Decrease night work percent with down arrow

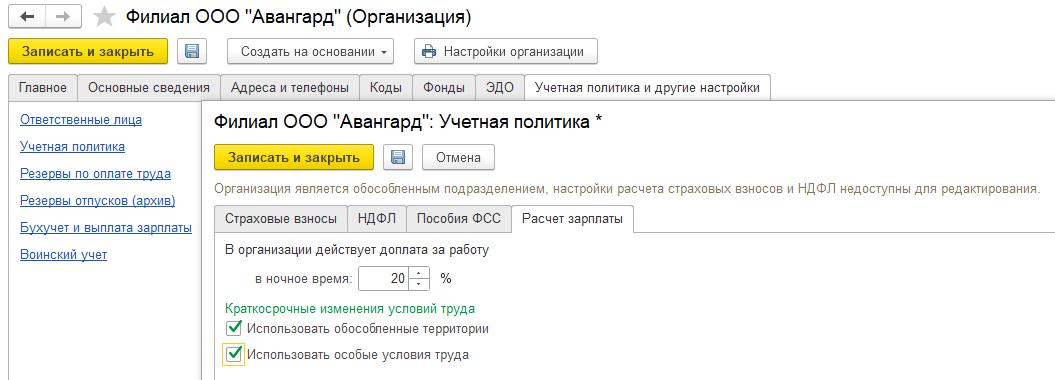point(419,284)
